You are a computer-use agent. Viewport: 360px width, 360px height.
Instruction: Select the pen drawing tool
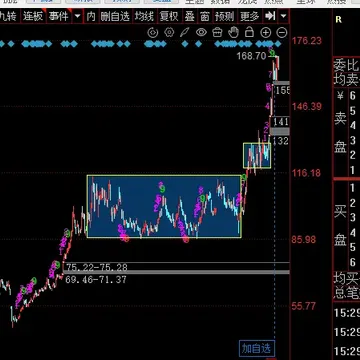185,32
